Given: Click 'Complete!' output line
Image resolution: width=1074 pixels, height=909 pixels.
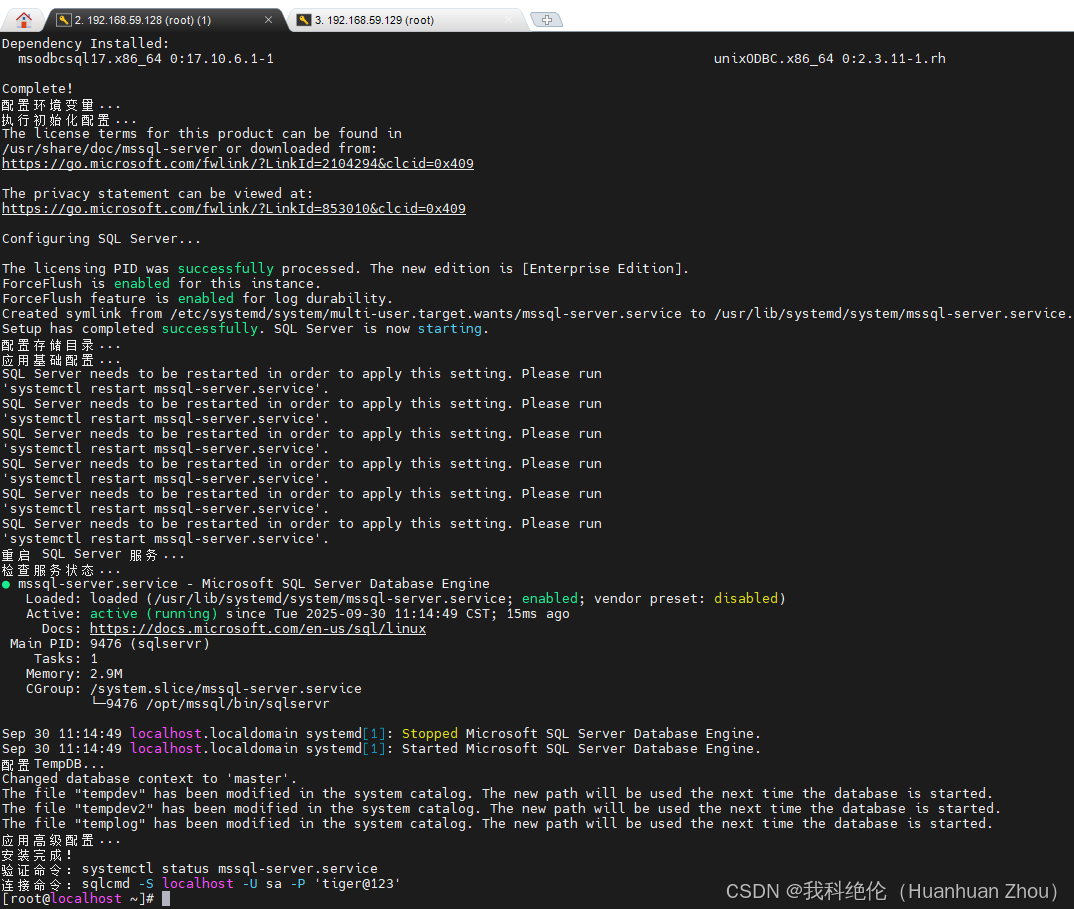Looking at the screenshot, I should point(37,88).
